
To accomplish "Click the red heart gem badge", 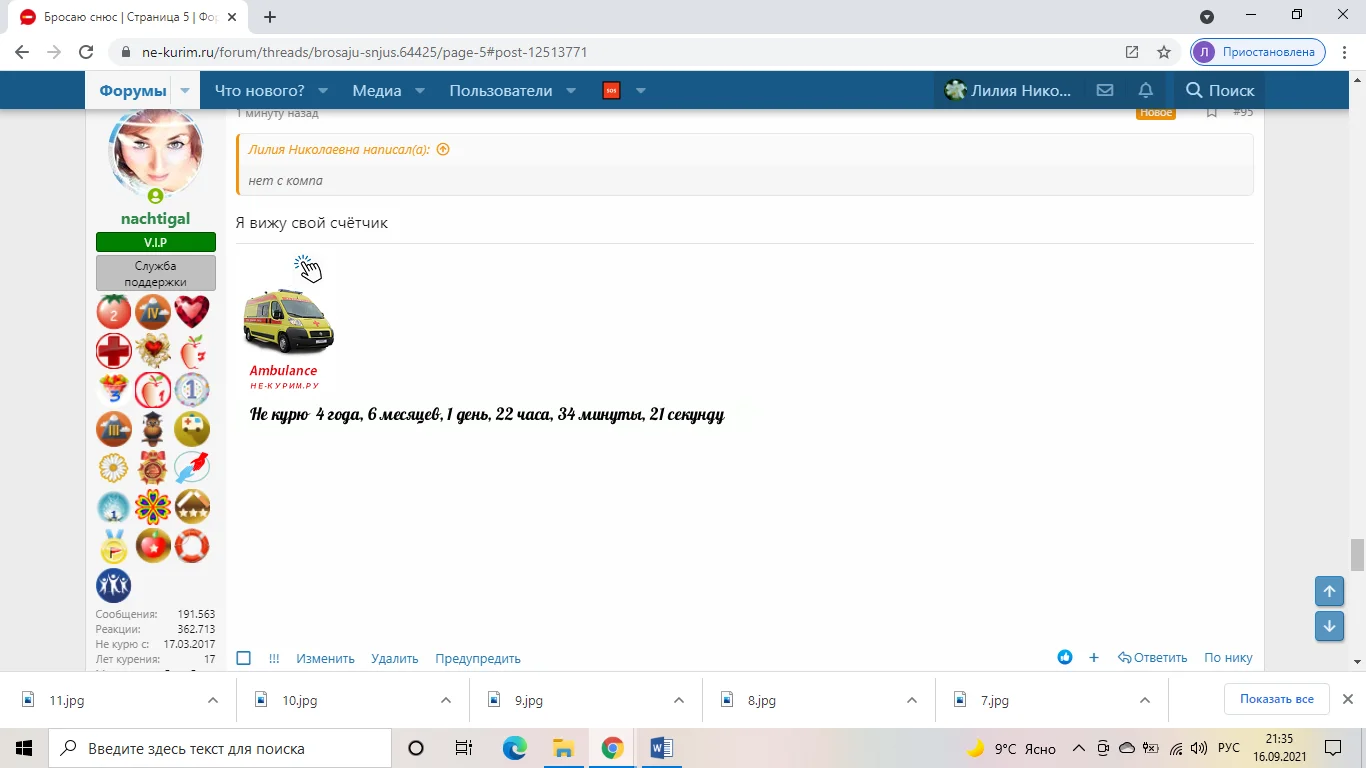I will (192, 312).
